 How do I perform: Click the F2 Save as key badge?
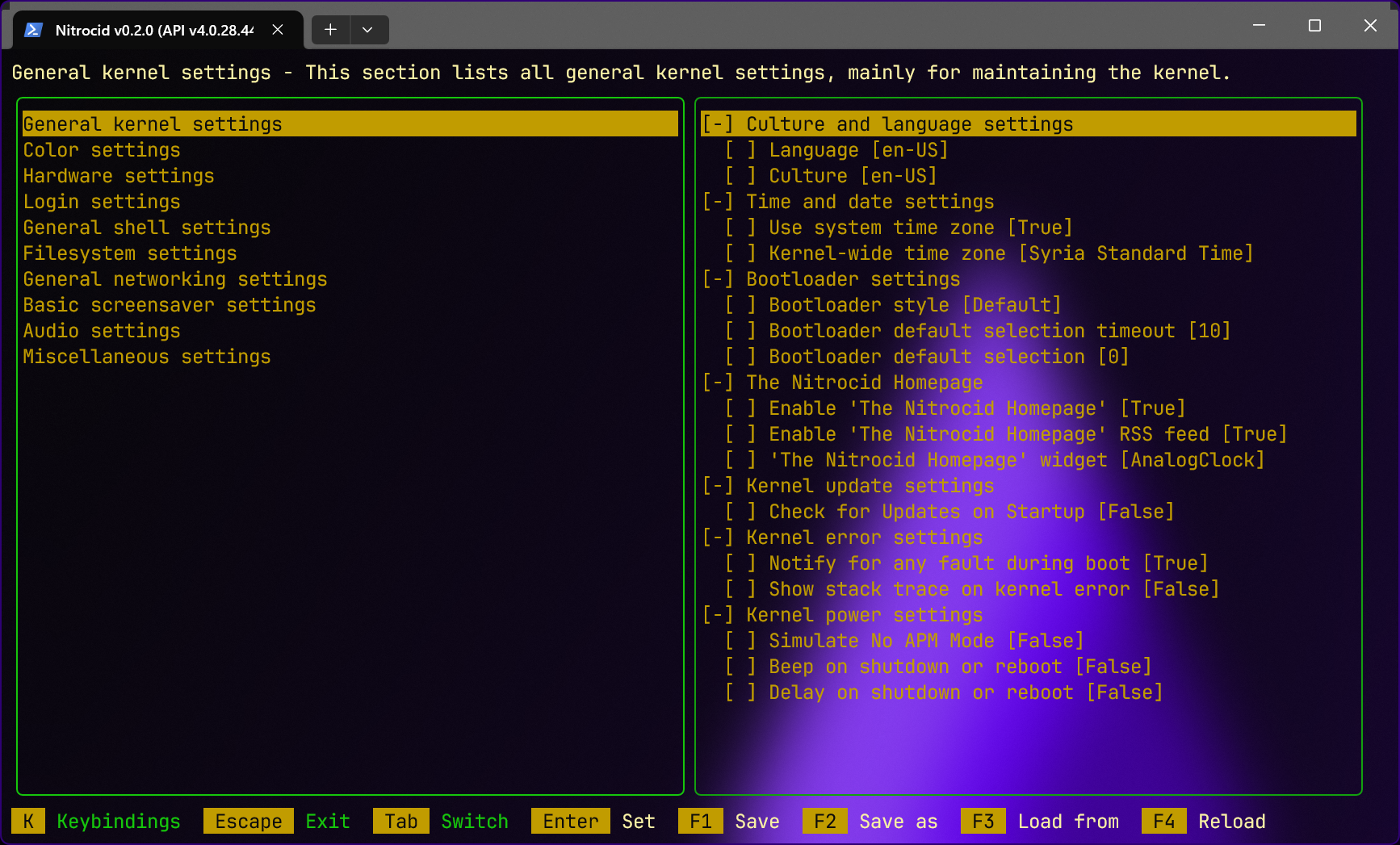point(824,822)
